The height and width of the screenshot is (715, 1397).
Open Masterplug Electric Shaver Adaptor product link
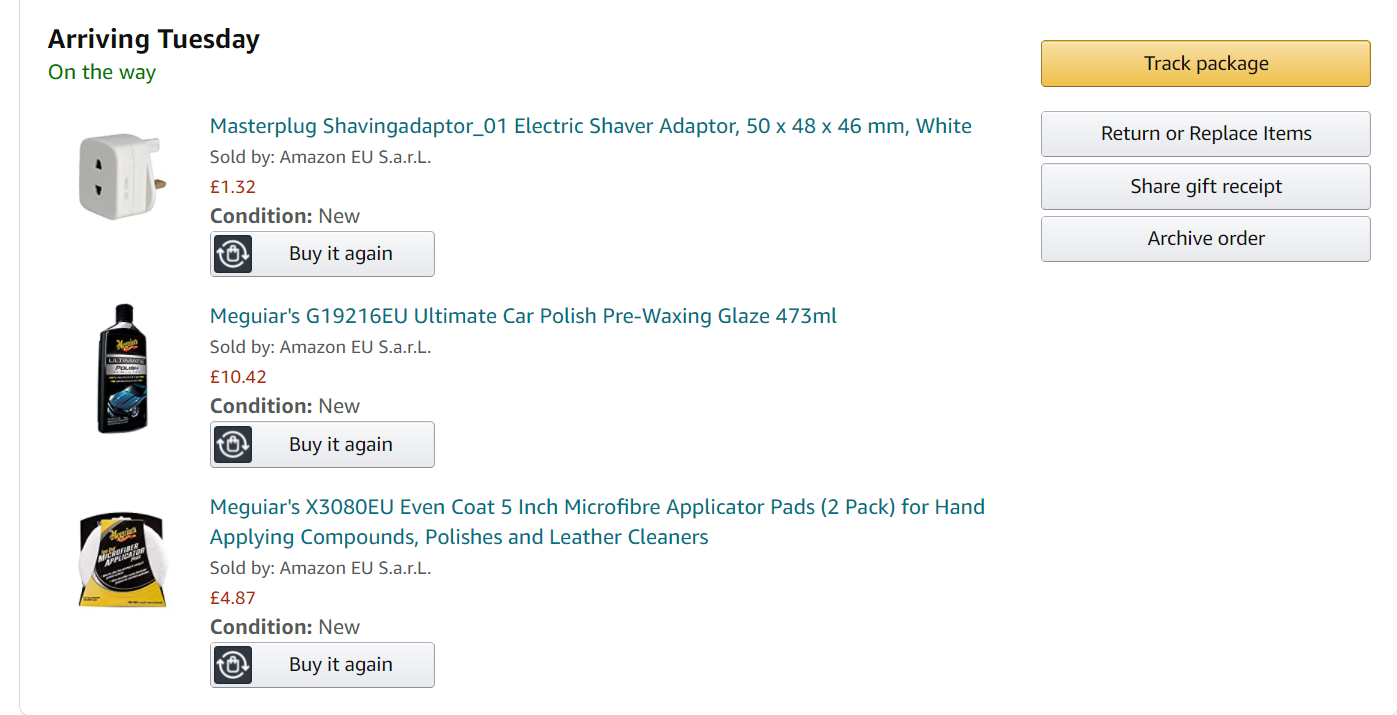coord(590,126)
